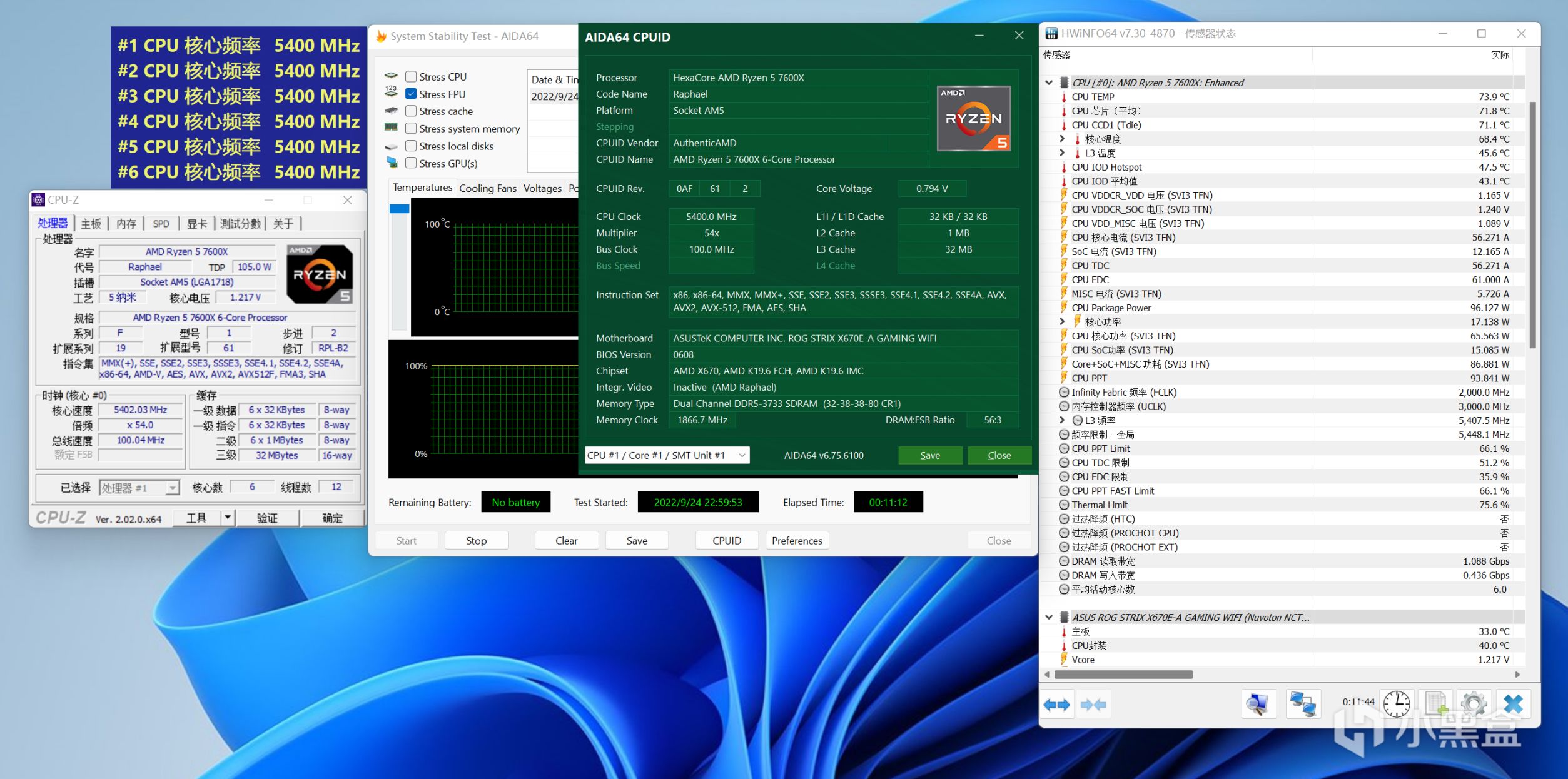Click the HWiNFO log file plus icon
The width and height of the screenshot is (1568, 779).
point(1436,705)
